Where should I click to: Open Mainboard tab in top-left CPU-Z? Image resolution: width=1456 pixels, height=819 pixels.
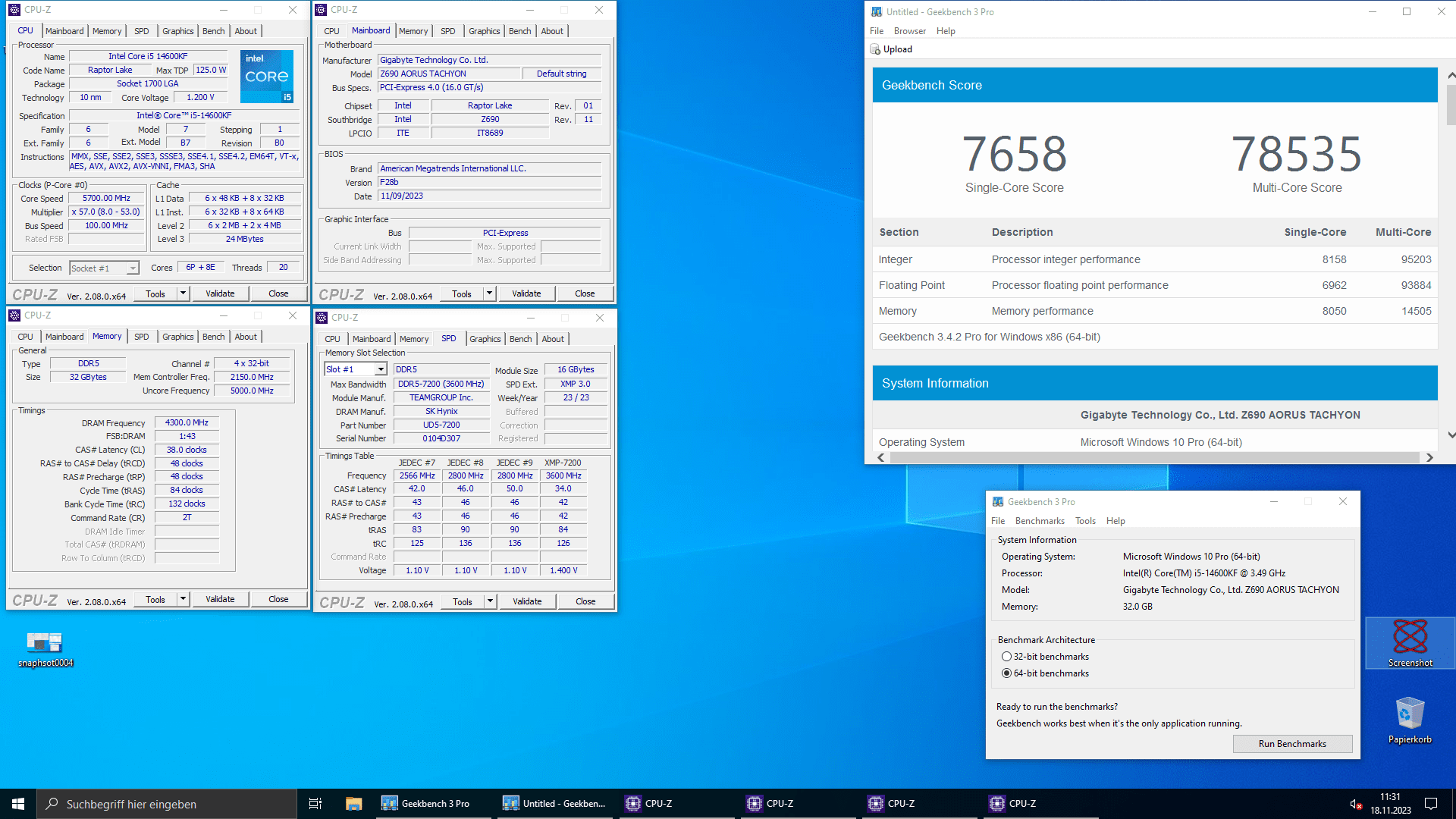click(64, 31)
